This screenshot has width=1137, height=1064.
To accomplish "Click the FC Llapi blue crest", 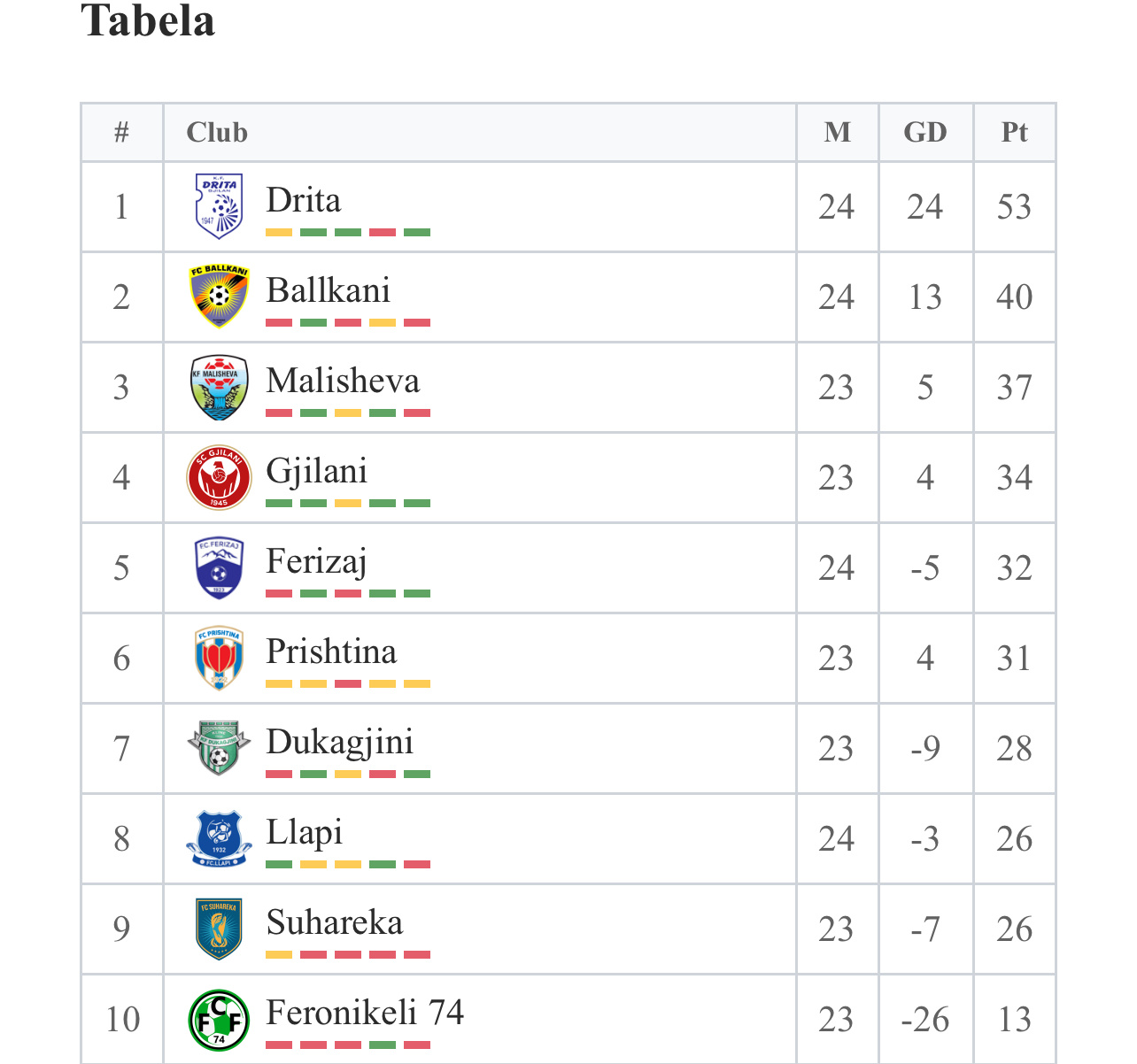I will pyautogui.click(x=219, y=838).
